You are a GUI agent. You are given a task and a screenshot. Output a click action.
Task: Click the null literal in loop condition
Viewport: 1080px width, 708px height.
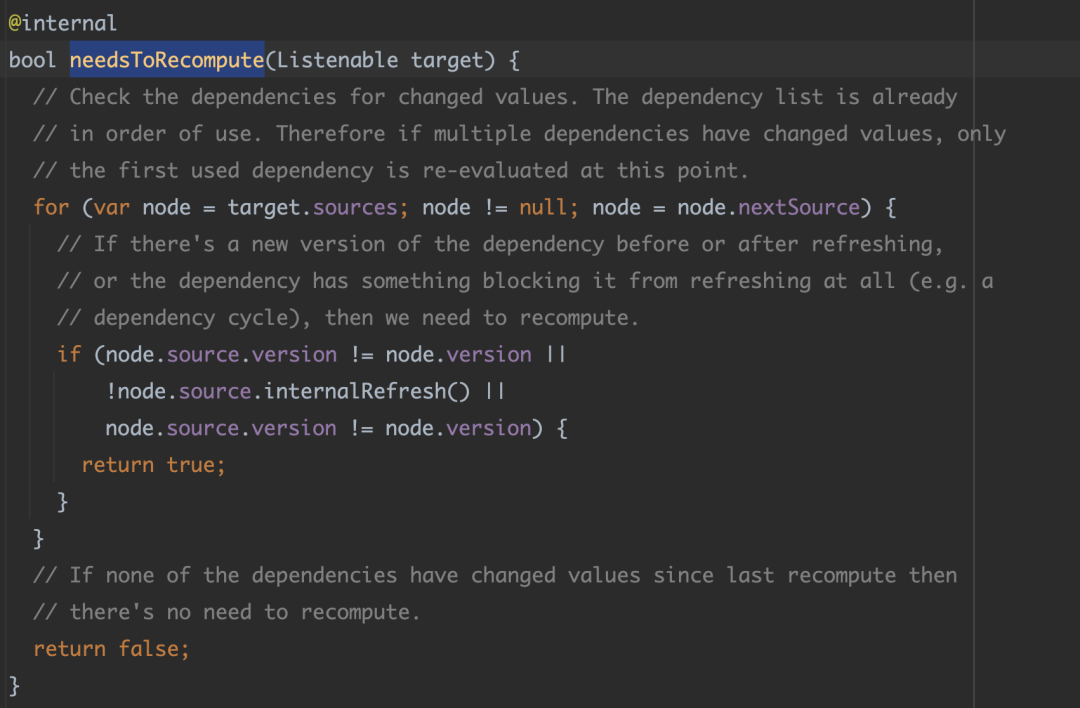(543, 208)
